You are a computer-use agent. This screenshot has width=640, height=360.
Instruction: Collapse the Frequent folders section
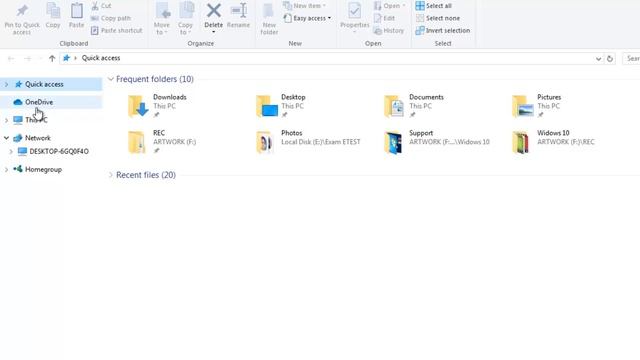pos(111,79)
